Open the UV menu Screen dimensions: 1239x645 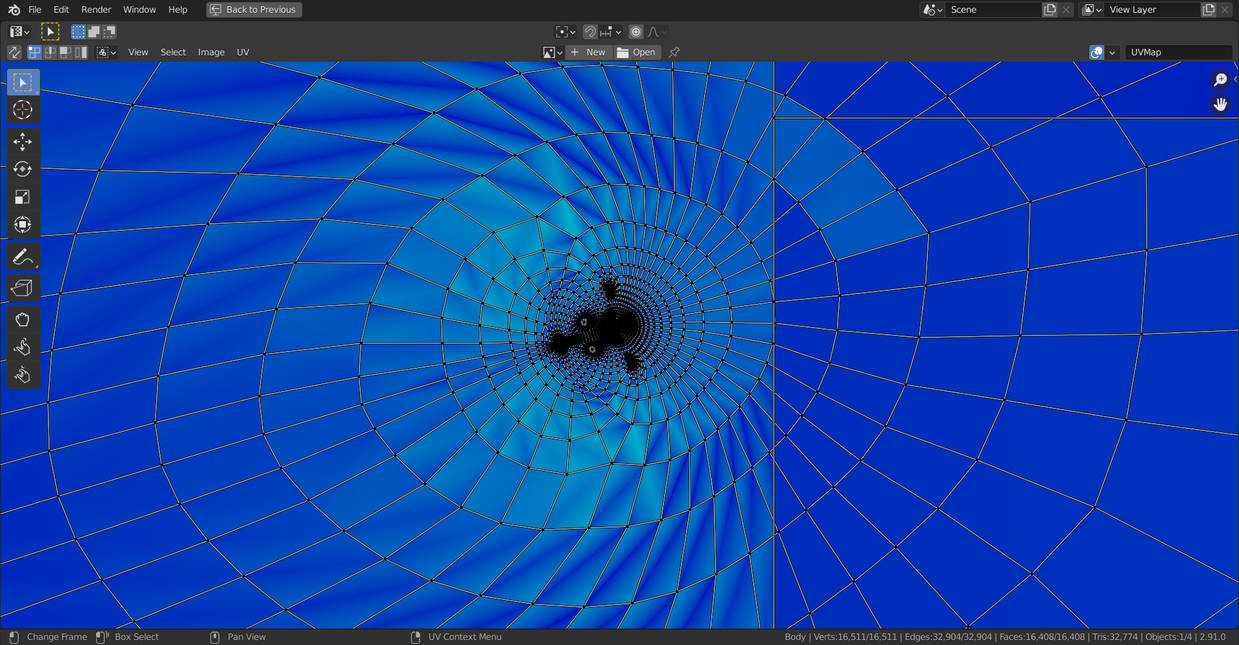243,52
